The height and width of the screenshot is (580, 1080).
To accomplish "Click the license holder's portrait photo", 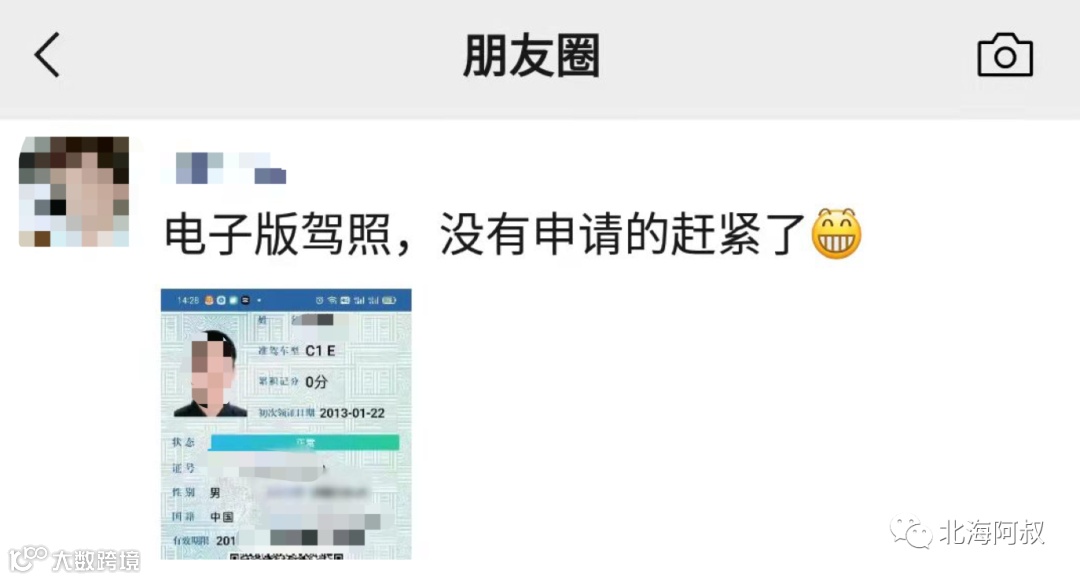I will pyautogui.click(x=210, y=373).
